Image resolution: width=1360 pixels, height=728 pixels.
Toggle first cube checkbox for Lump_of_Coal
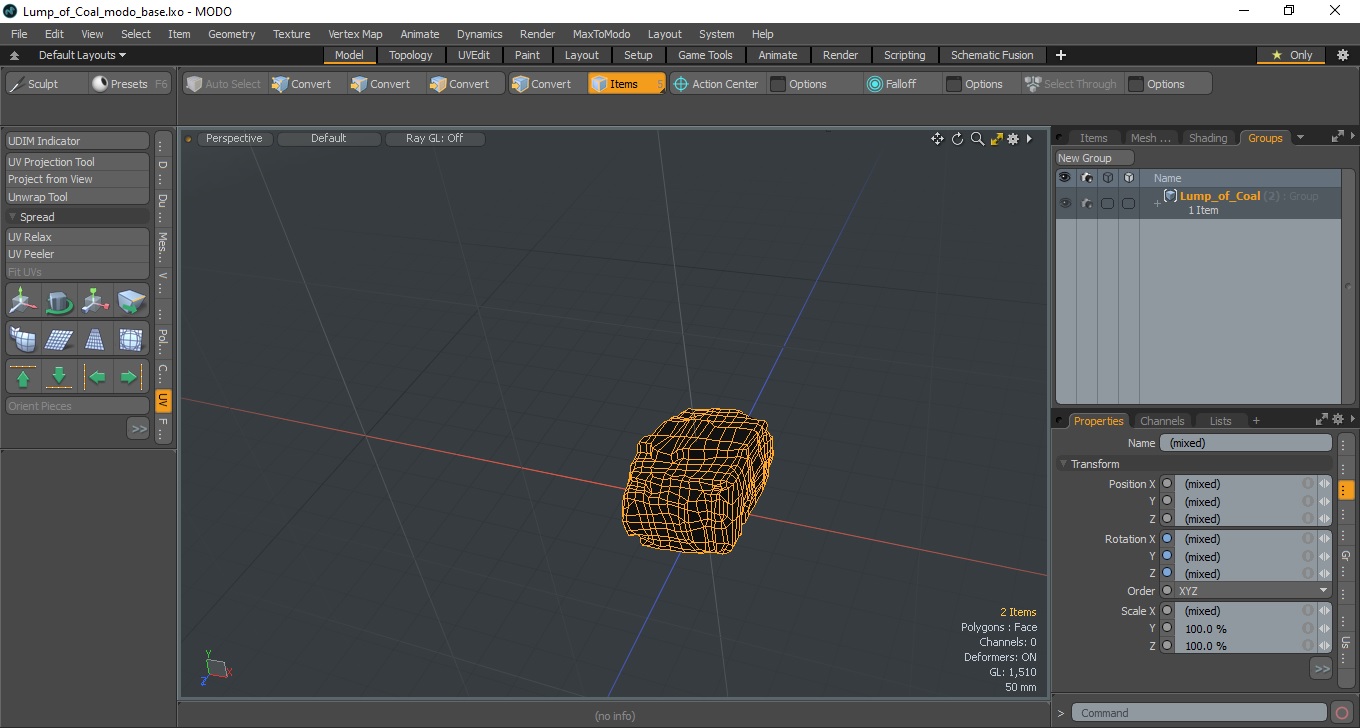[1108, 203]
